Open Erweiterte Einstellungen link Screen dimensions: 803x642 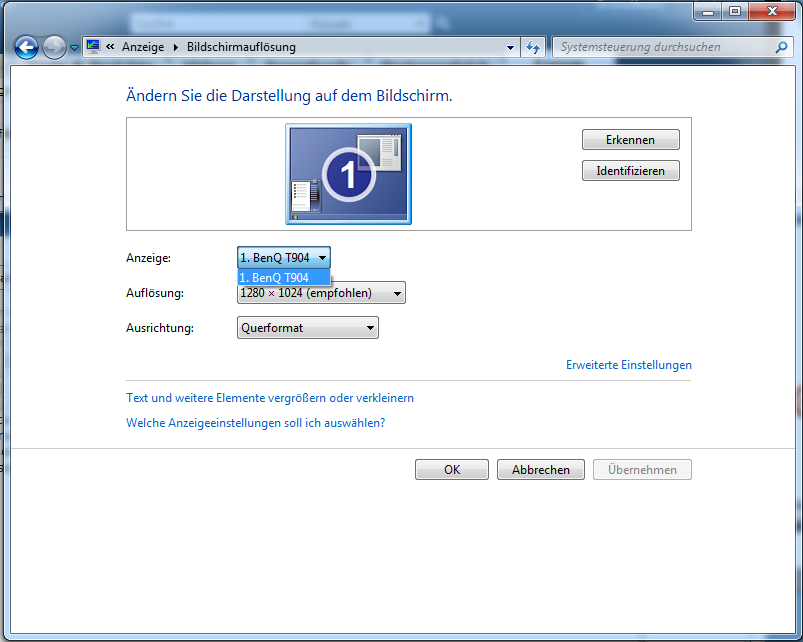coord(628,365)
